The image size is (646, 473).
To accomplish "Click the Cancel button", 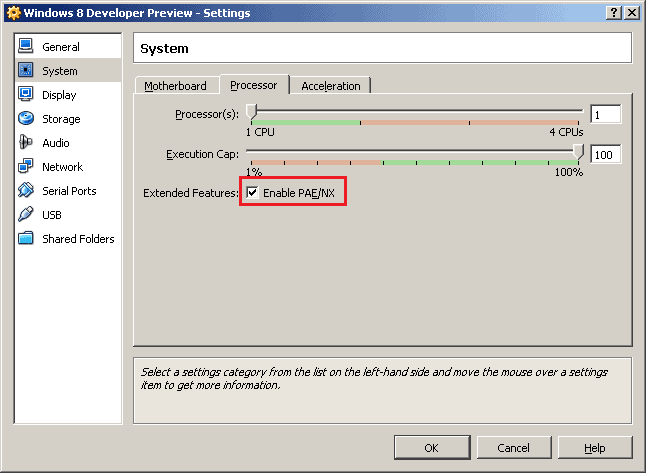I will click(513, 447).
